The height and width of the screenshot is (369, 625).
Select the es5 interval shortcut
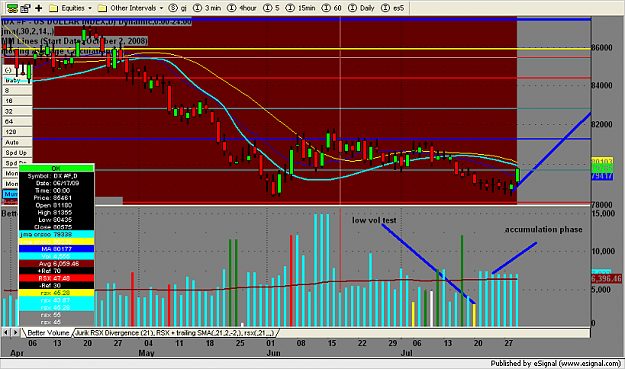pos(393,8)
